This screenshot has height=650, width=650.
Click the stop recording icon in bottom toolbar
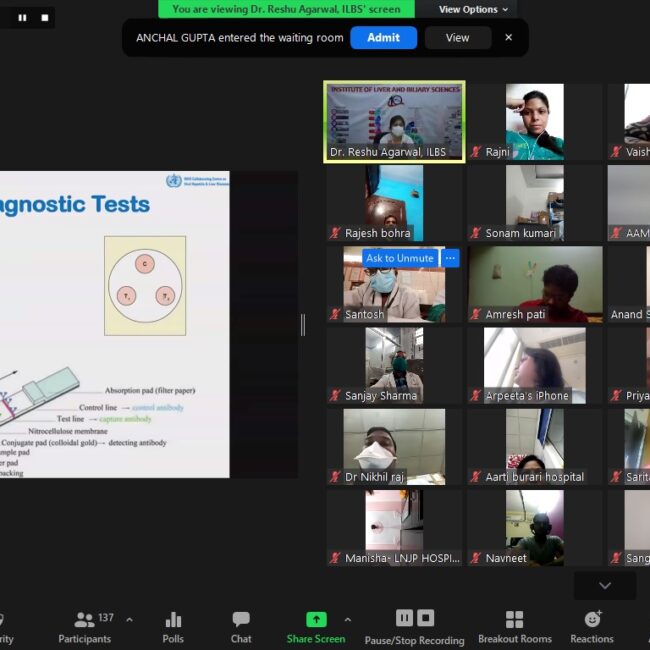tap(426, 618)
